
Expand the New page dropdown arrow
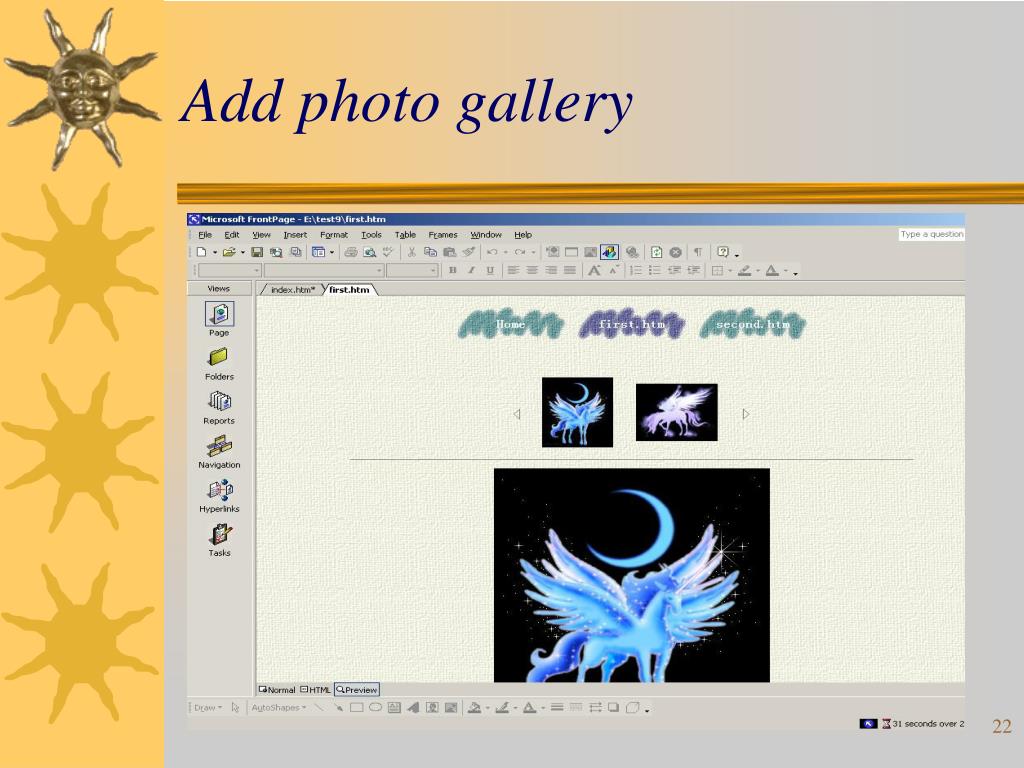click(214, 252)
